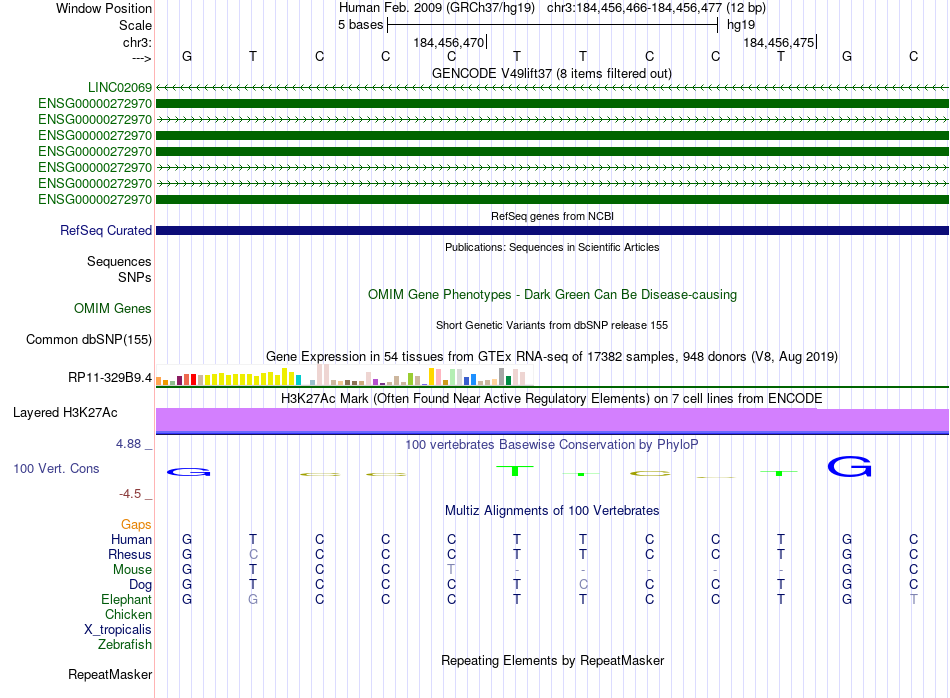Select the Mouse alignment row label
950x698 pixels.
coord(132,570)
